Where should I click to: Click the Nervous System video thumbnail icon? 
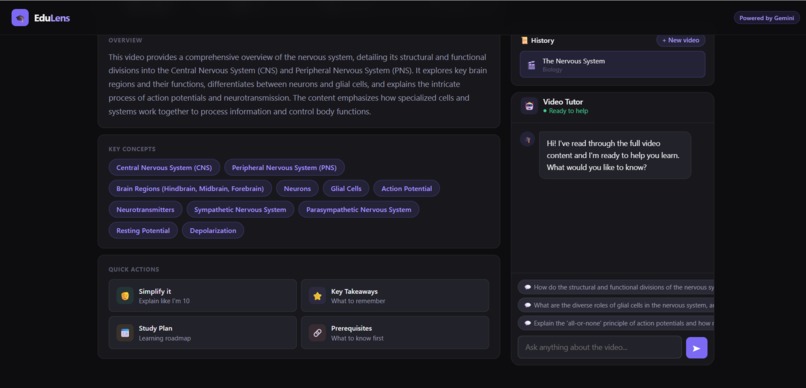[532, 65]
